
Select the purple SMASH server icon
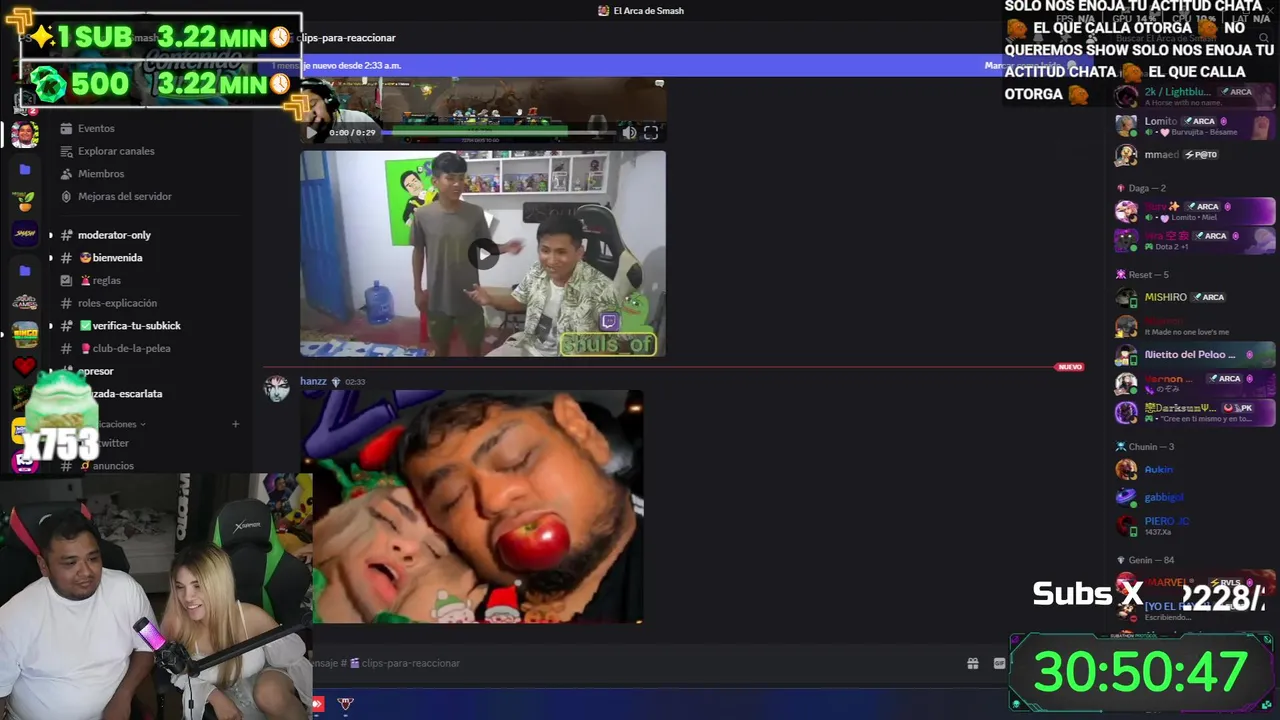pyautogui.click(x=25, y=233)
